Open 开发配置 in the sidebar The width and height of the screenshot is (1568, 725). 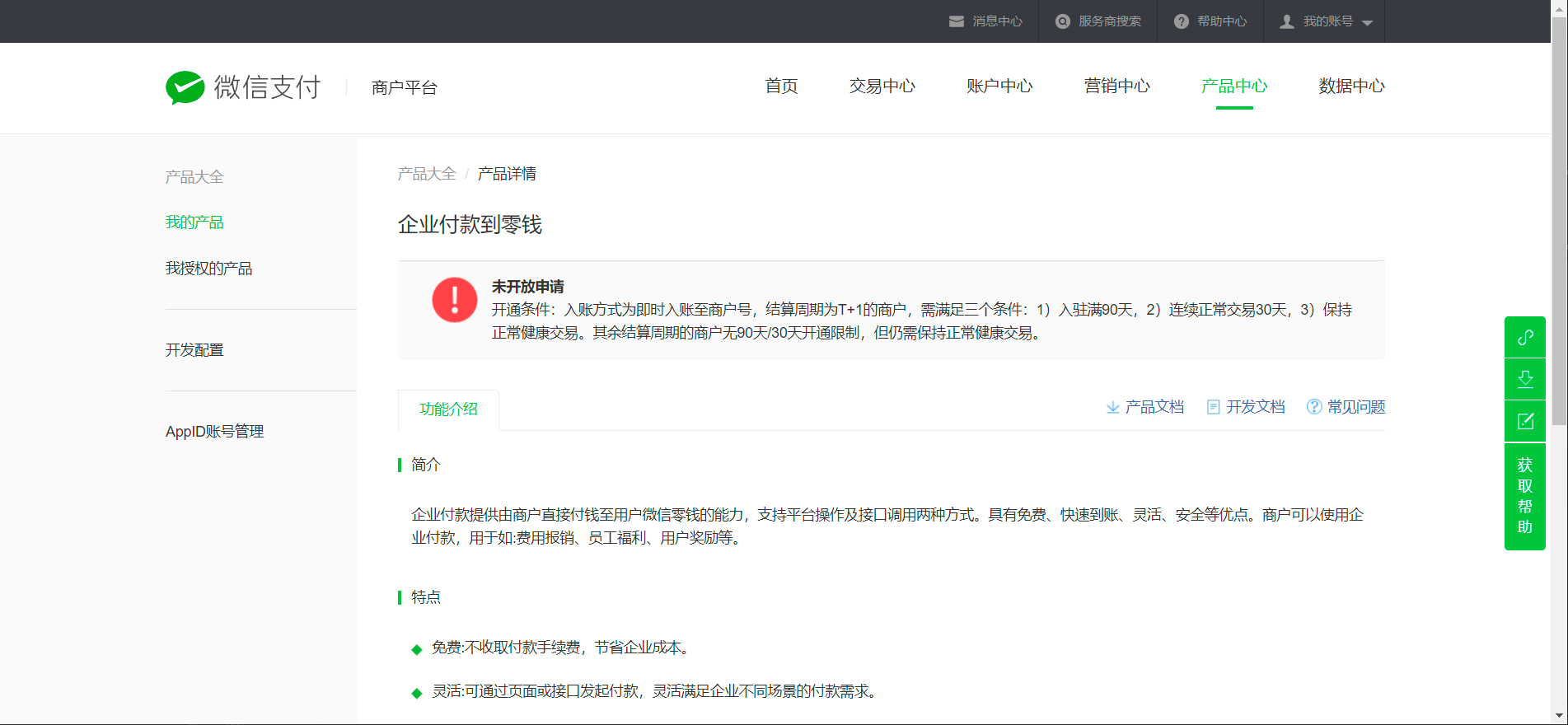pyautogui.click(x=194, y=350)
